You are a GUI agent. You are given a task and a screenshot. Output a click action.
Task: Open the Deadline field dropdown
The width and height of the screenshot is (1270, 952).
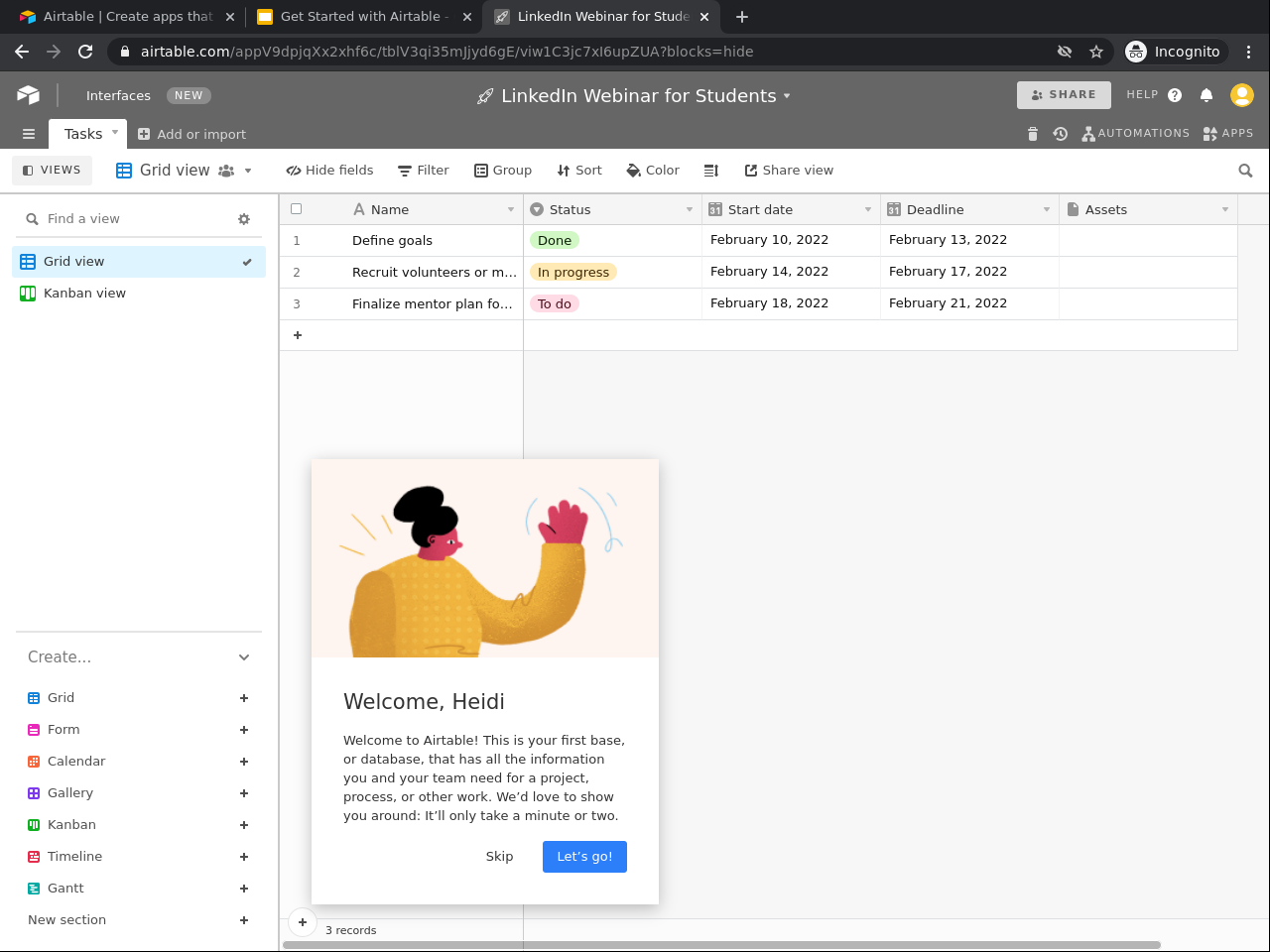coord(1047,210)
